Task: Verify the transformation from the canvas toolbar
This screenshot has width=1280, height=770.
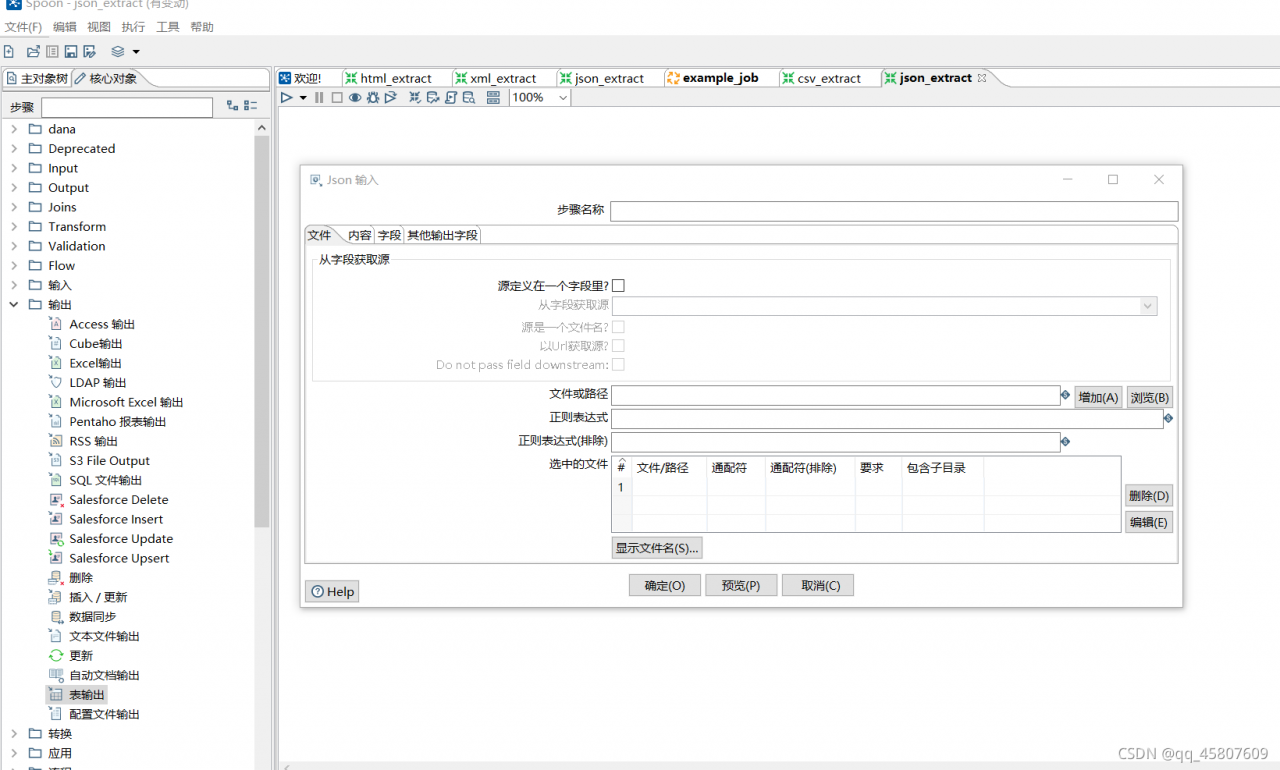Action: 415,97
